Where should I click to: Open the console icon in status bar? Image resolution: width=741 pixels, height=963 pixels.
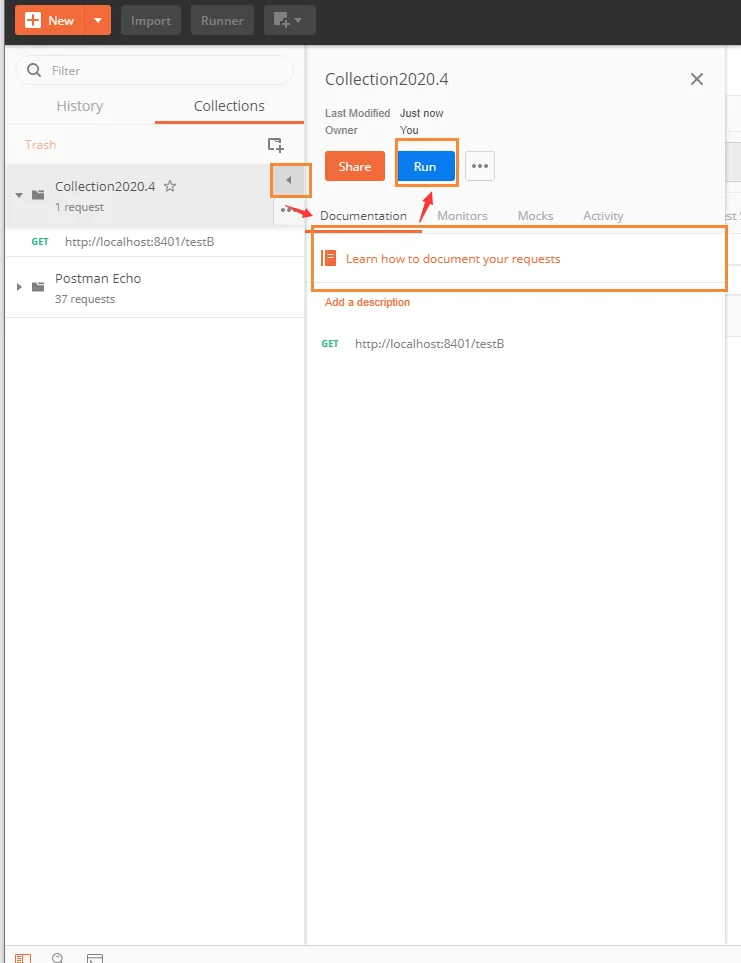[95, 958]
